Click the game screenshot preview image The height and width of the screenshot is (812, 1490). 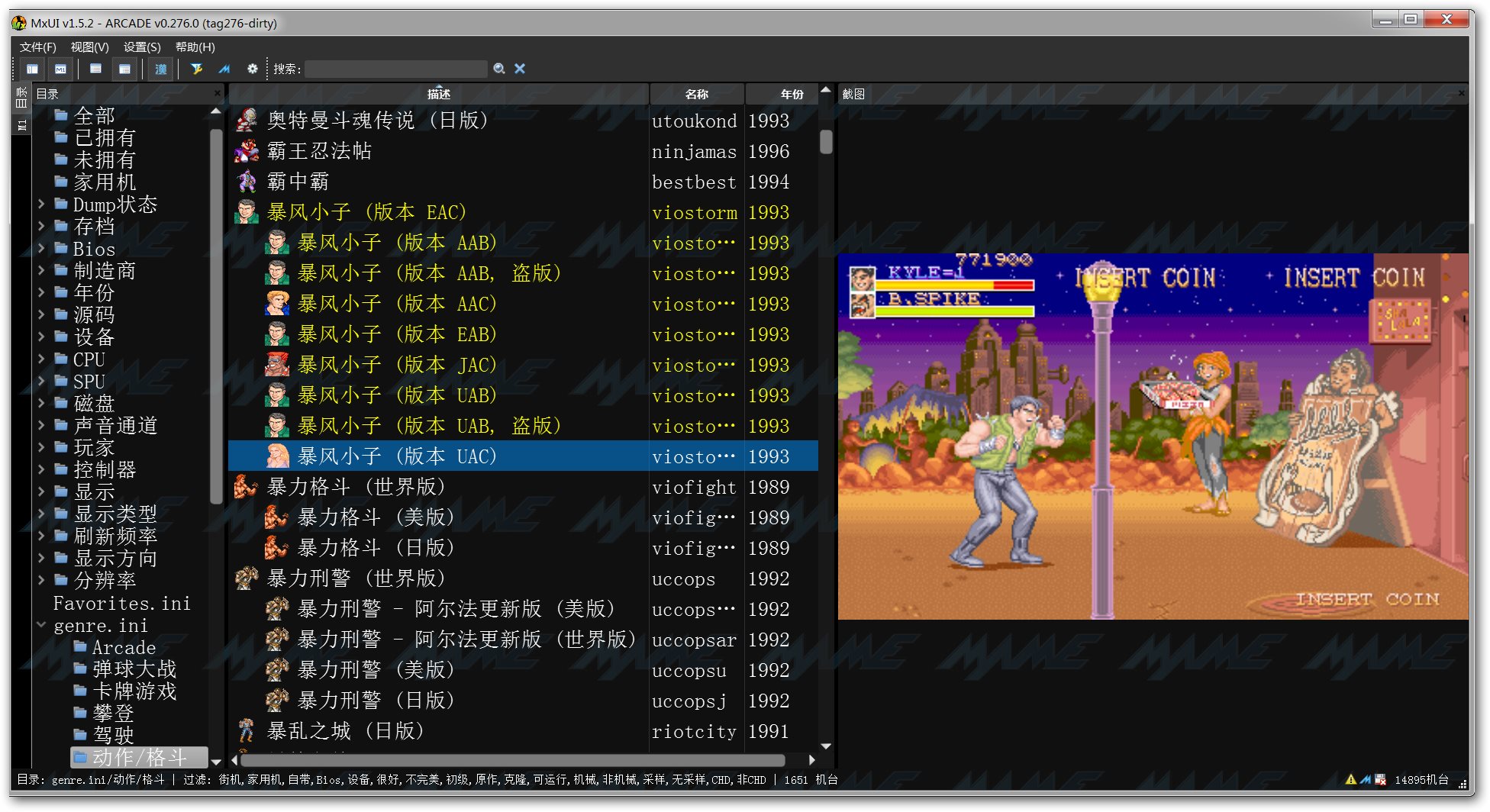click(1153, 436)
